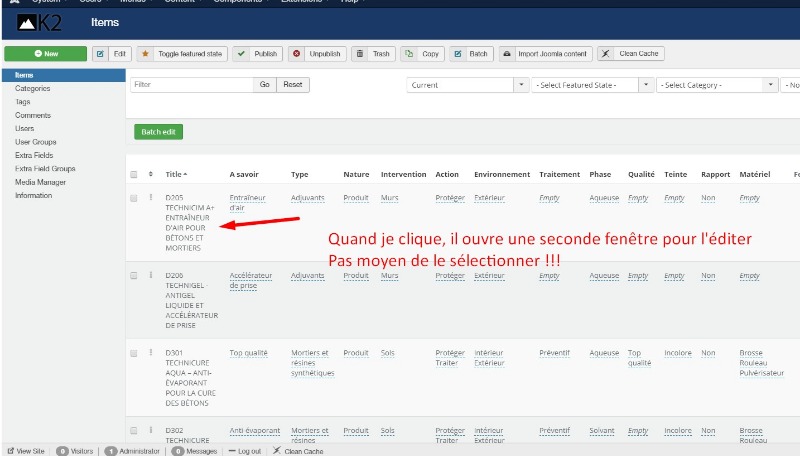Toggle the select-all checkbox in header

[134, 174]
